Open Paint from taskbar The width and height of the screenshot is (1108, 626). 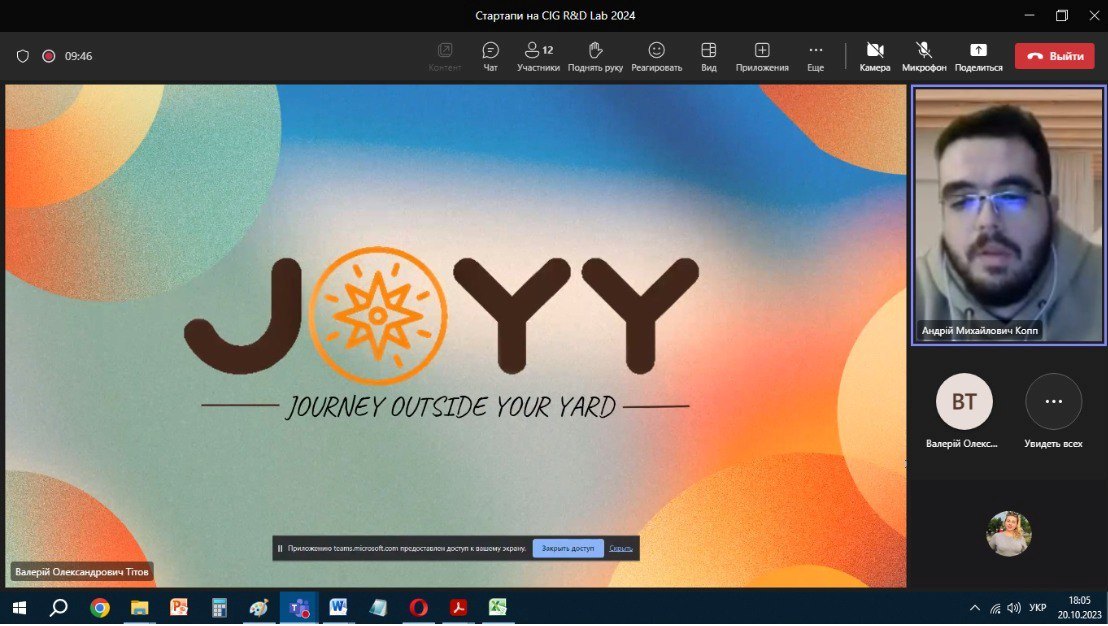pyautogui.click(x=259, y=608)
